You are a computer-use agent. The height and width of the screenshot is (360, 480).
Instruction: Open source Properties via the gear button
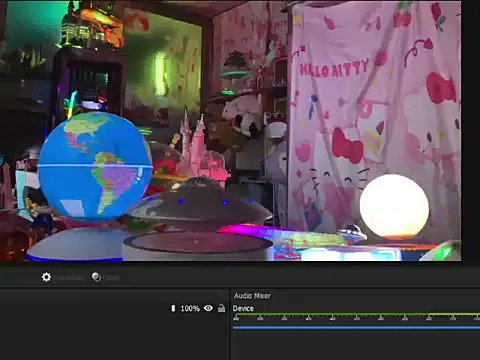[62, 277]
